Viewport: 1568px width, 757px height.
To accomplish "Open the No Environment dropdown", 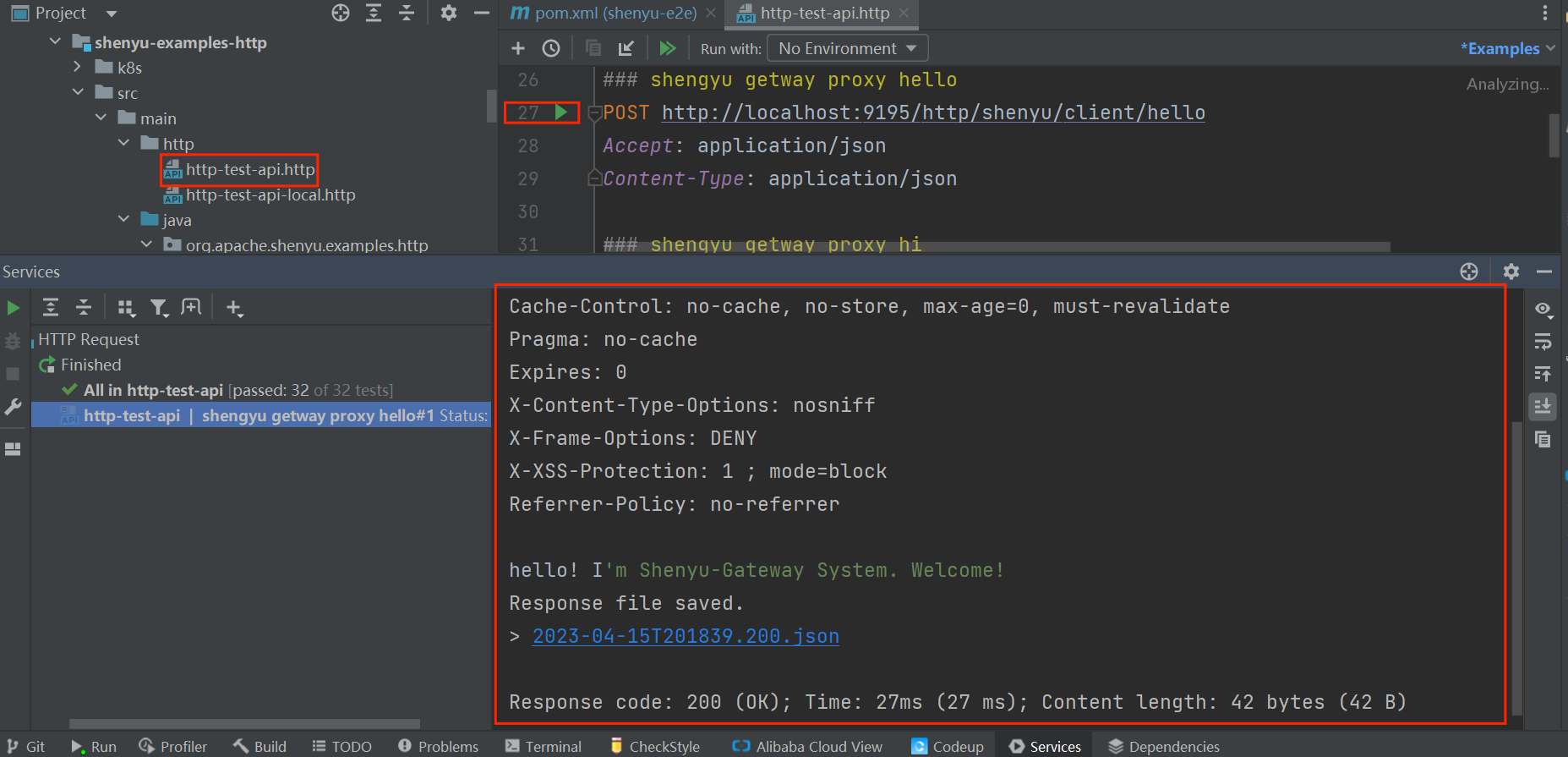I will pos(847,48).
